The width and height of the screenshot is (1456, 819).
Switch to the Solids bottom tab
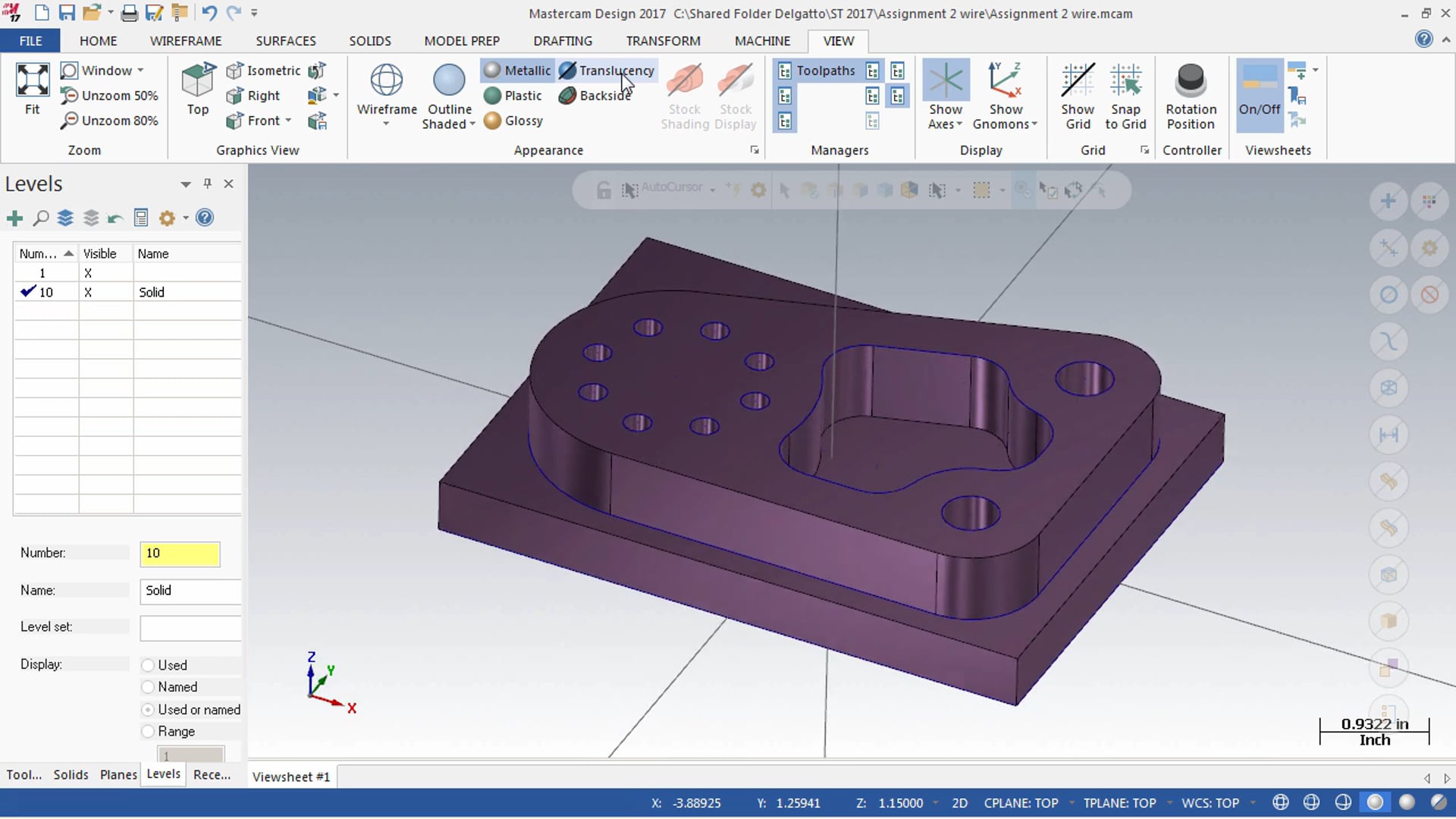tap(70, 774)
